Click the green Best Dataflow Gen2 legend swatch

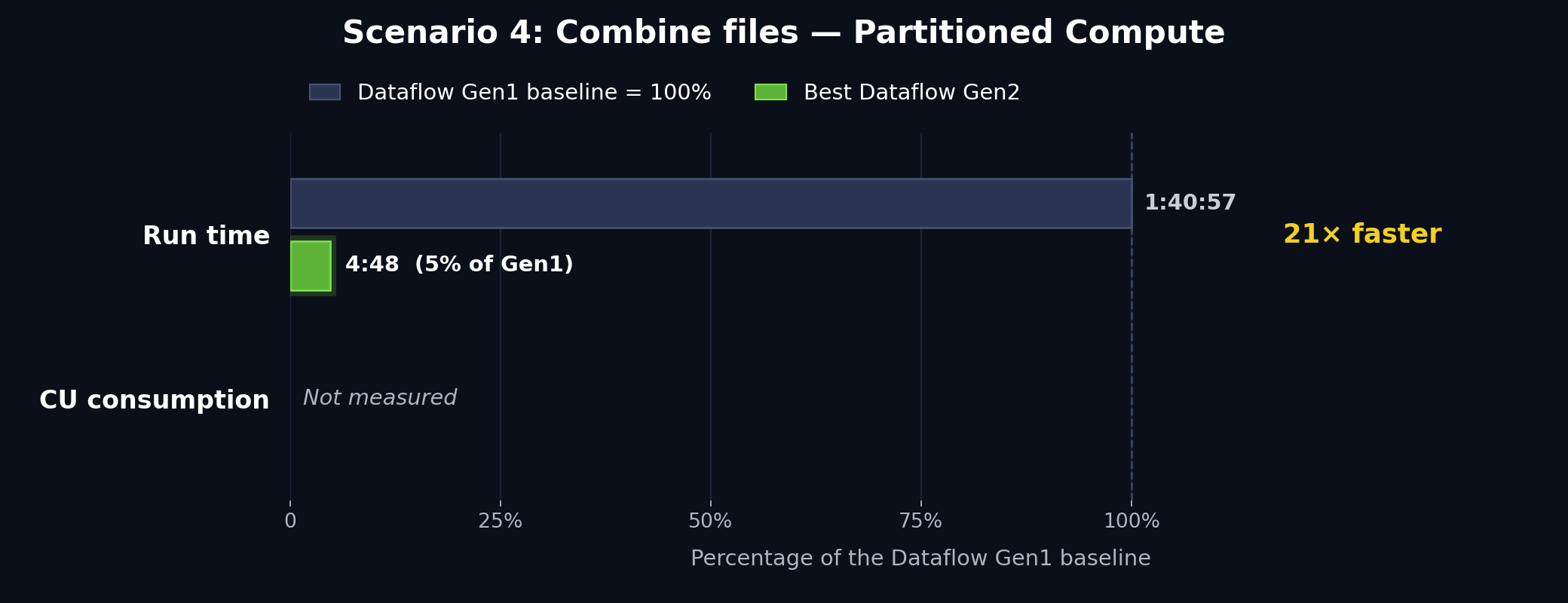[770, 92]
